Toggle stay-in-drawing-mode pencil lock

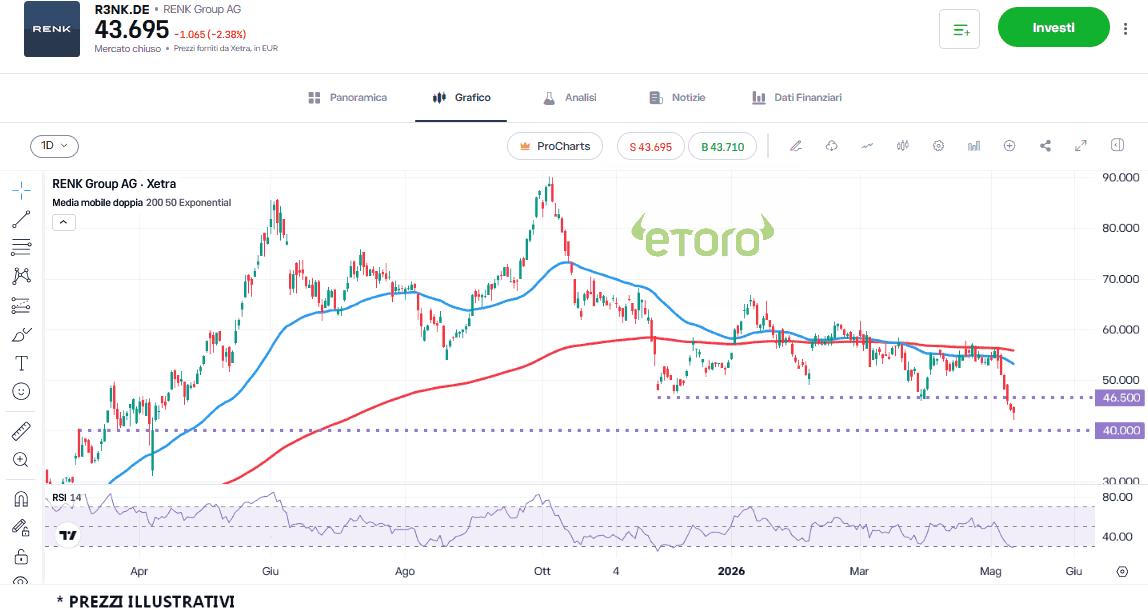(x=21, y=528)
